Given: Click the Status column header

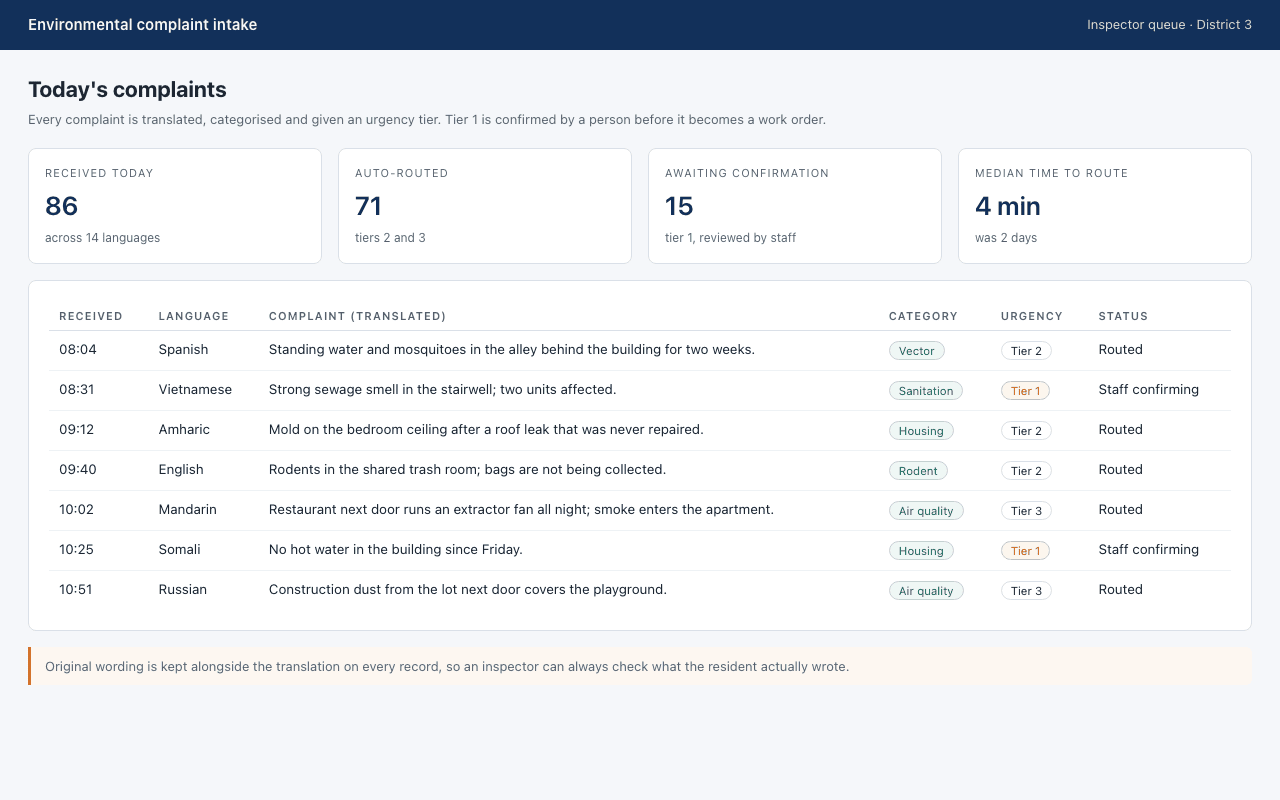Looking at the screenshot, I should pyautogui.click(x=1123, y=316).
